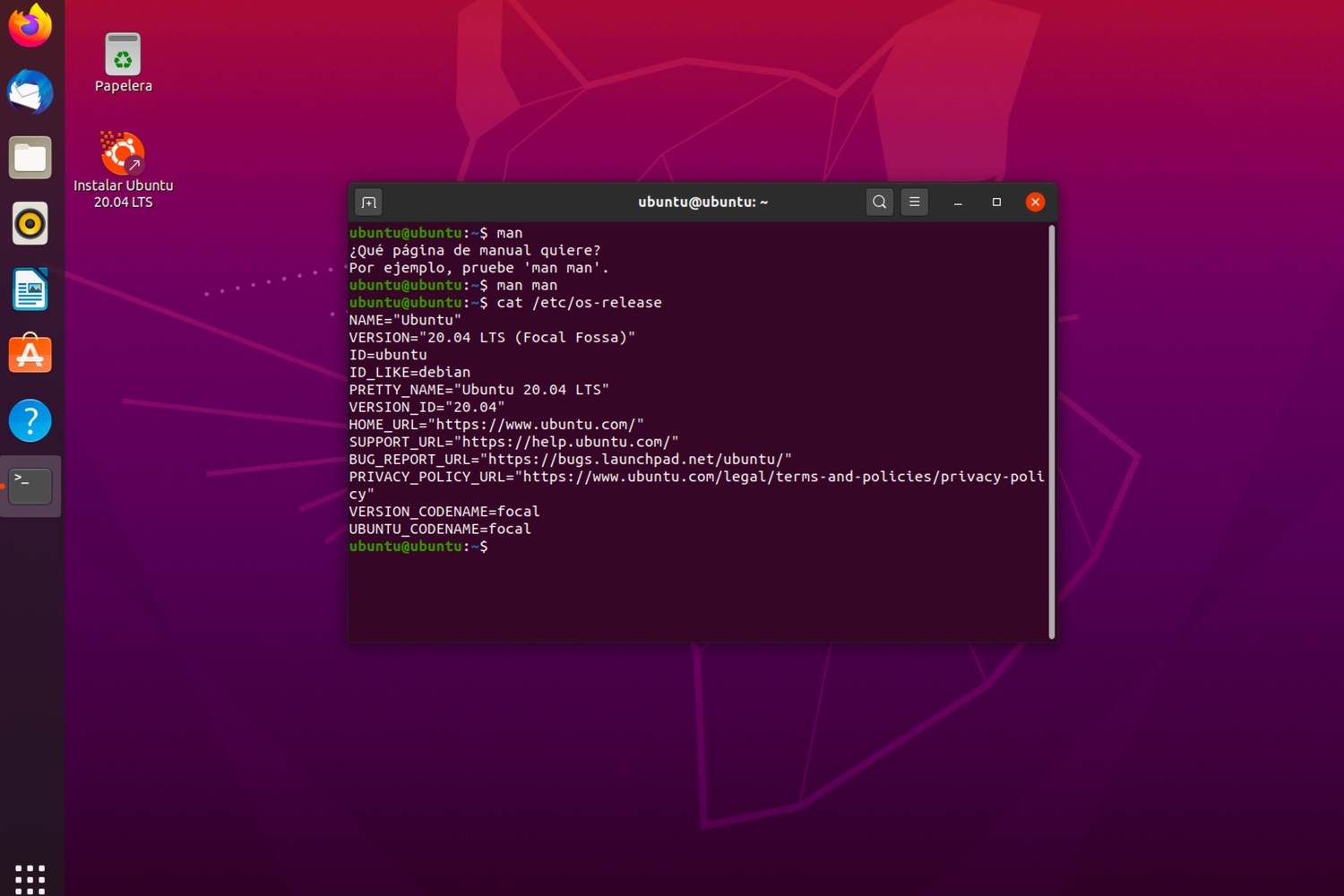
Task: Open the Papelera trash icon
Action: pos(123,56)
